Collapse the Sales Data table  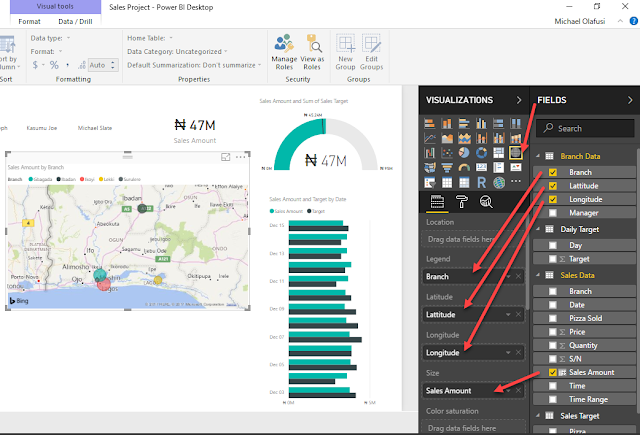tap(538, 275)
